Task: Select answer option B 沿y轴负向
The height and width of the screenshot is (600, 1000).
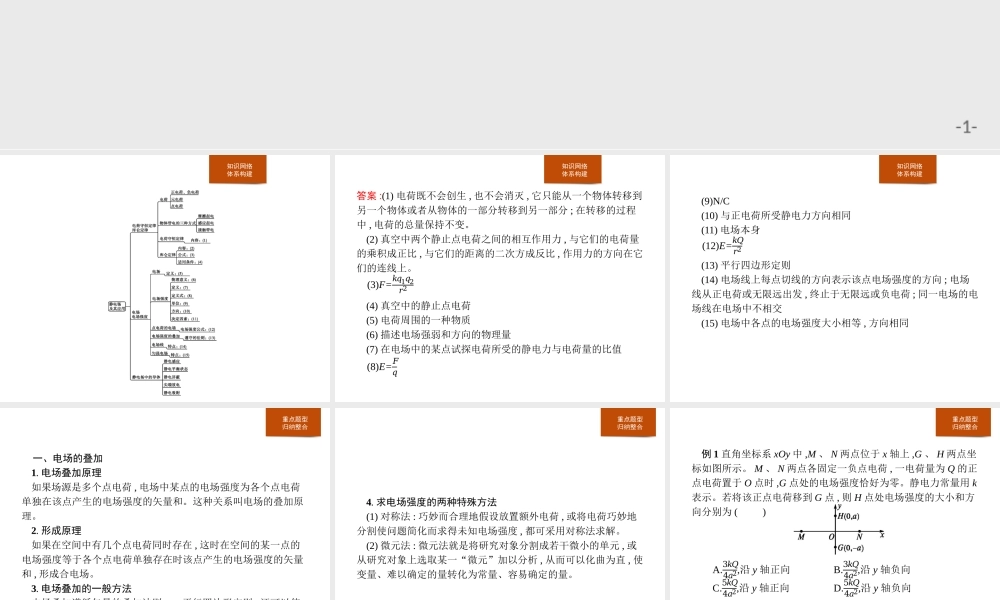Action: click(x=872, y=570)
